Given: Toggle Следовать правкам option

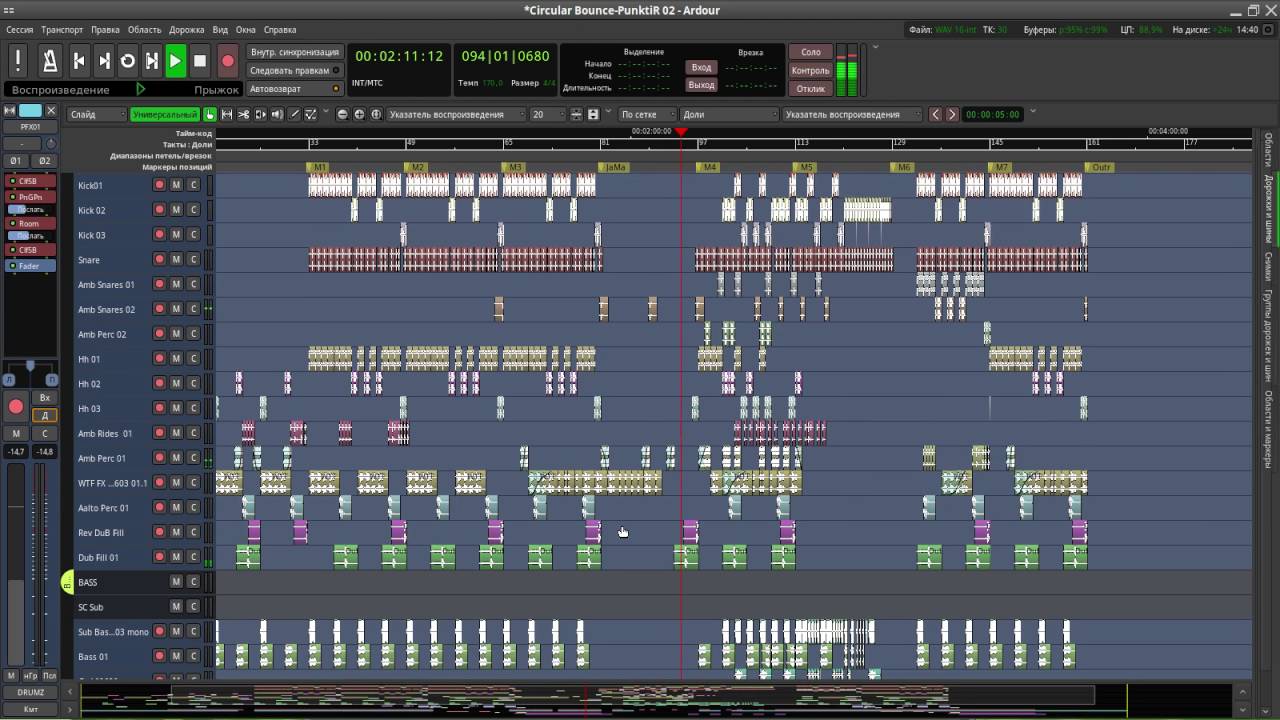Looking at the screenshot, I should pos(294,71).
